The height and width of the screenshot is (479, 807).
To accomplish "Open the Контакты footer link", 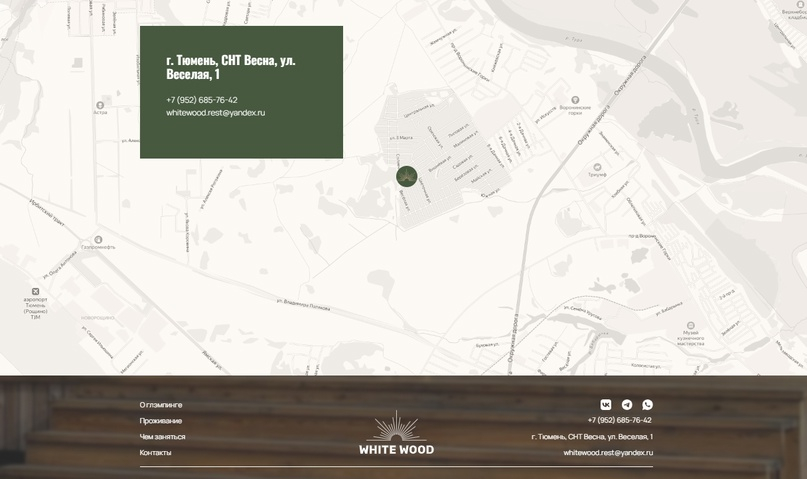I will [x=155, y=453].
